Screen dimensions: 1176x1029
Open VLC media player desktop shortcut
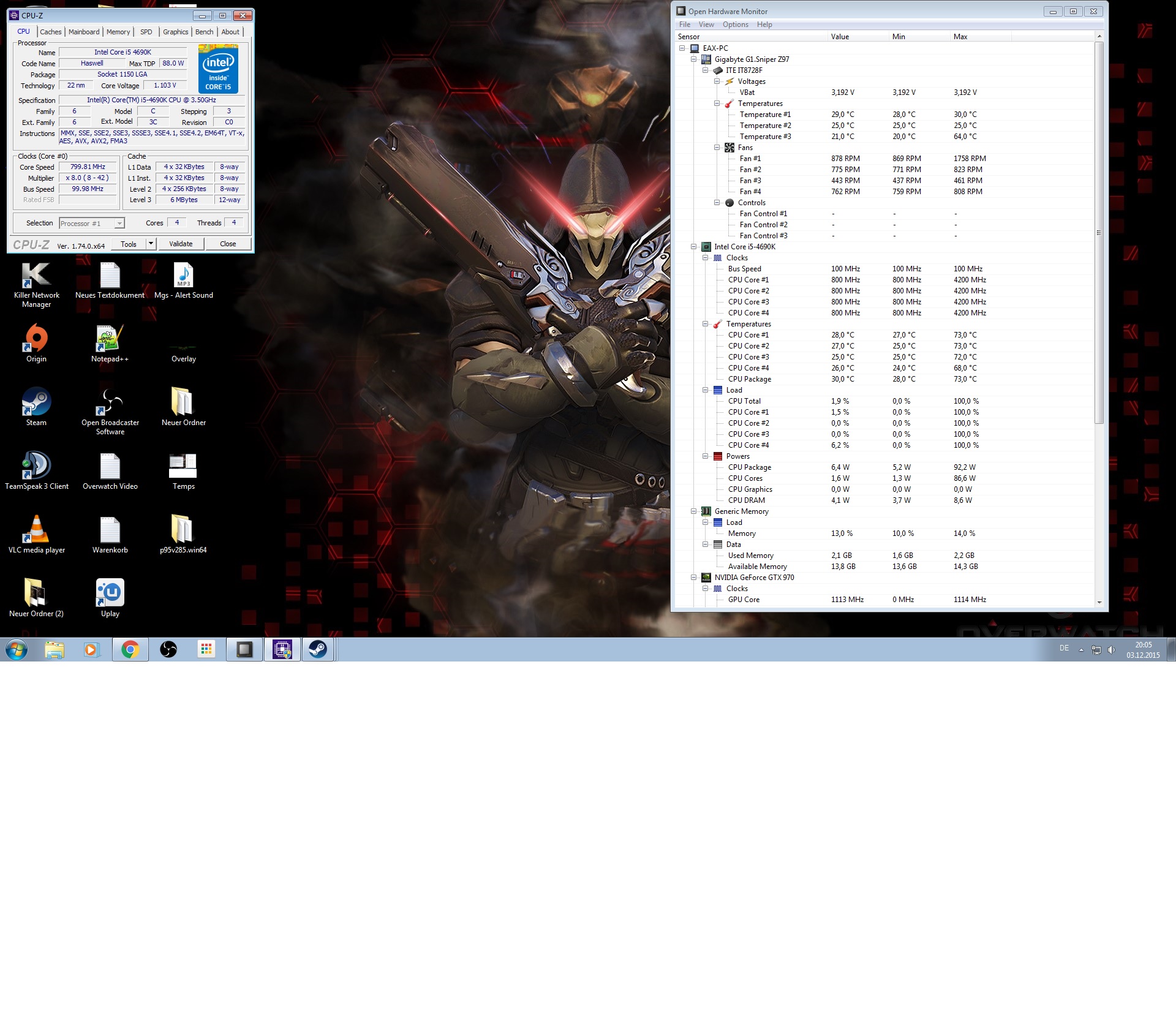pos(36,530)
